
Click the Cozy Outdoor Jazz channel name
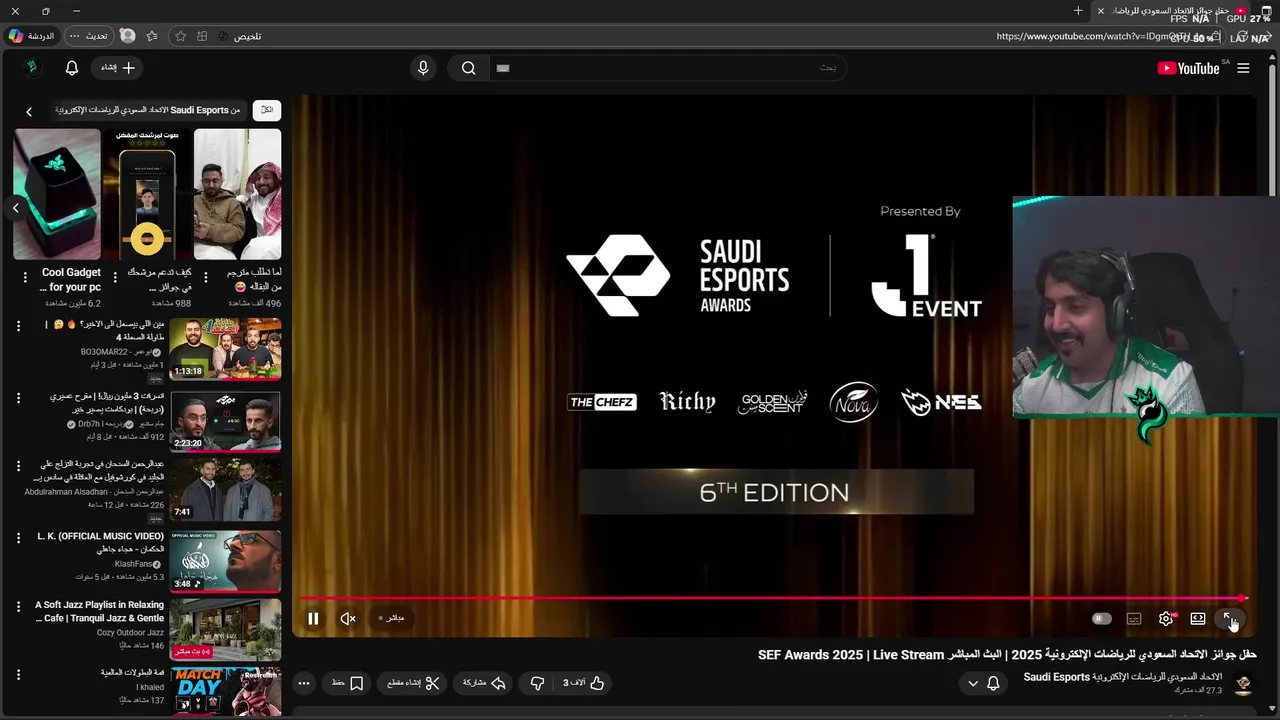(x=130, y=633)
